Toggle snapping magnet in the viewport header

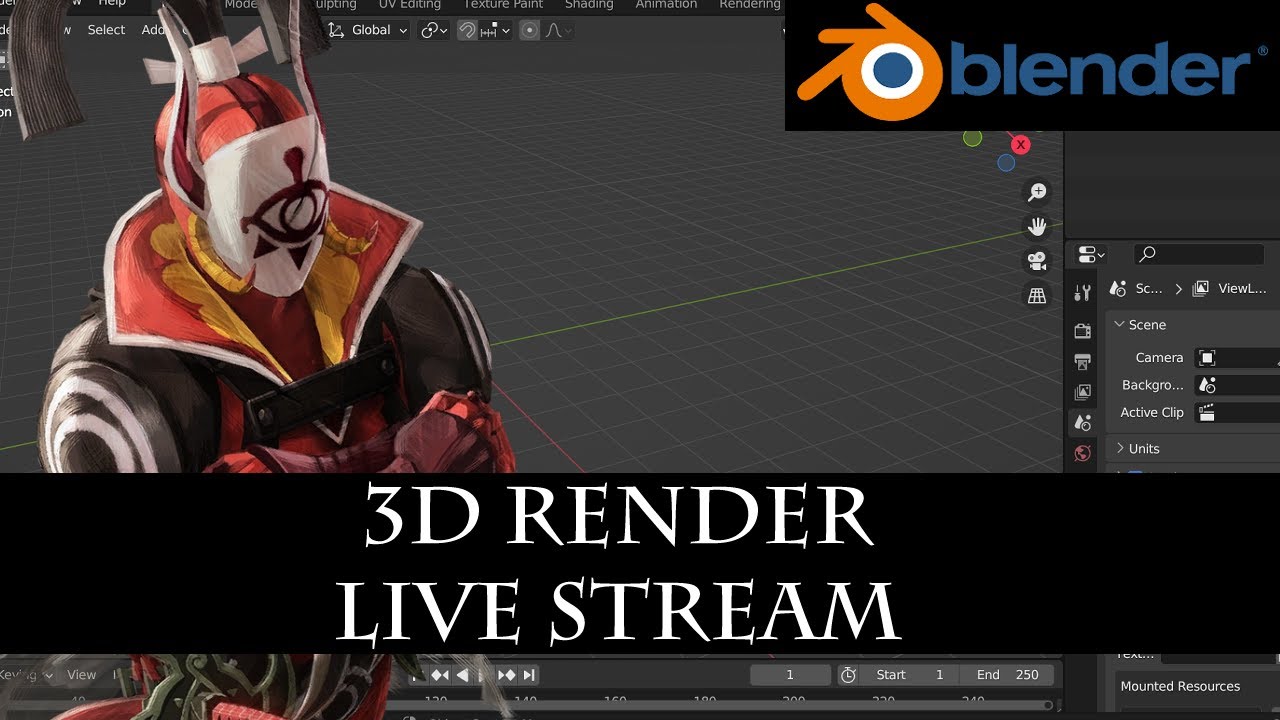(467, 30)
